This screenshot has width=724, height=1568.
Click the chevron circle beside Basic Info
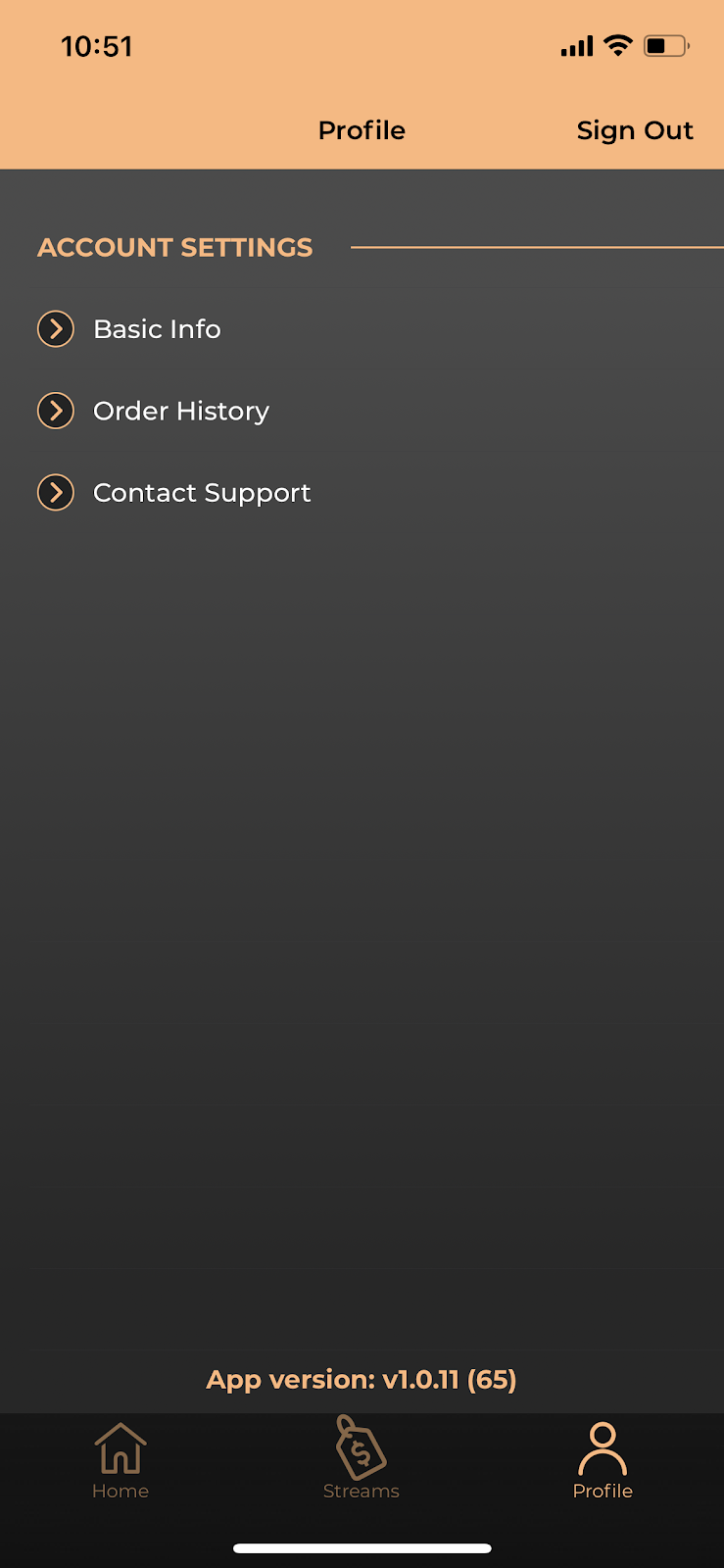click(56, 329)
